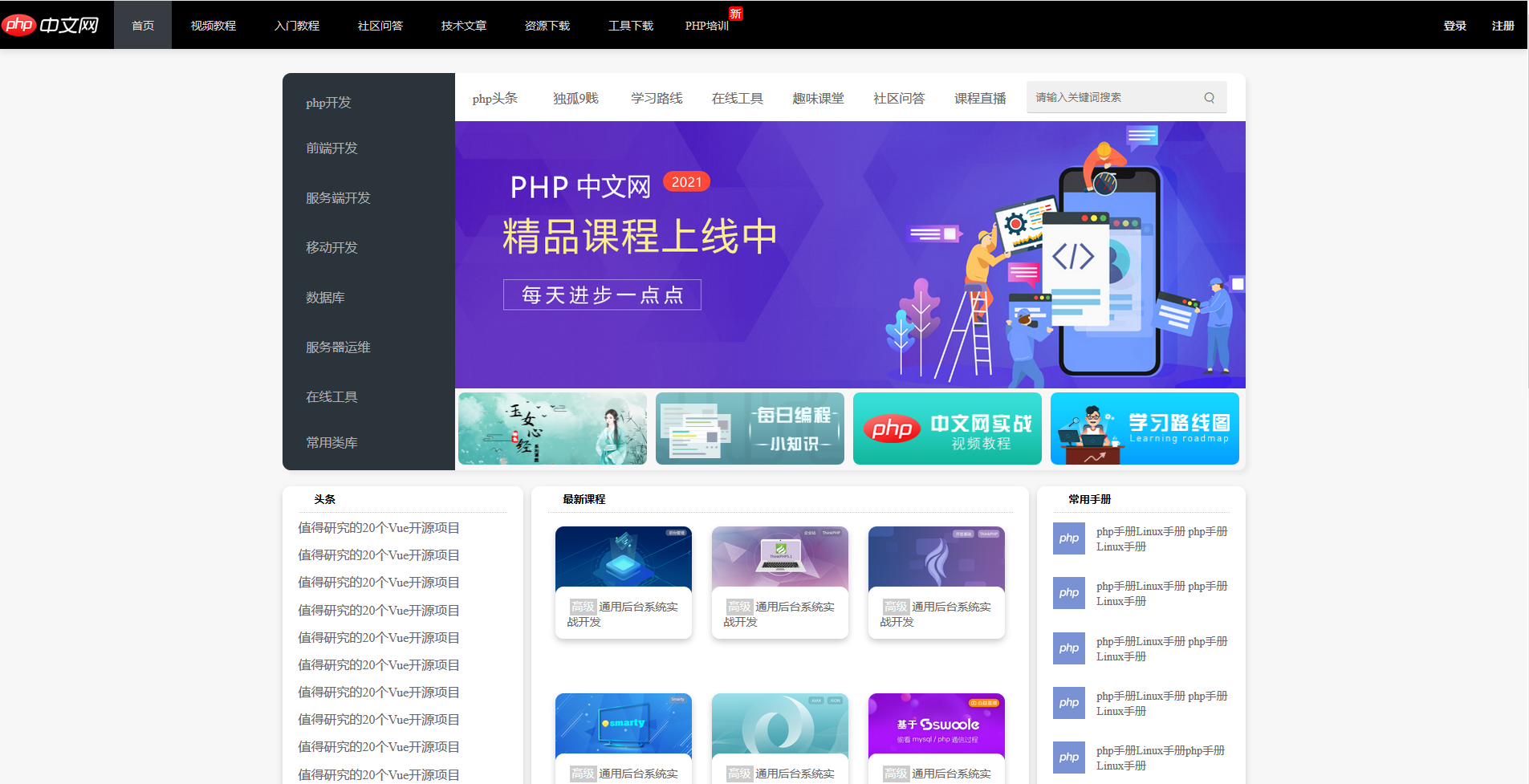Open the php头条 tab
The image size is (1529, 784).
(495, 98)
